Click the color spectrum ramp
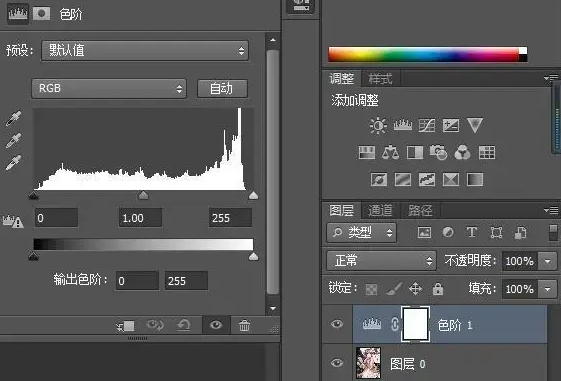561x381 pixels. pyautogui.click(x=428, y=54)
